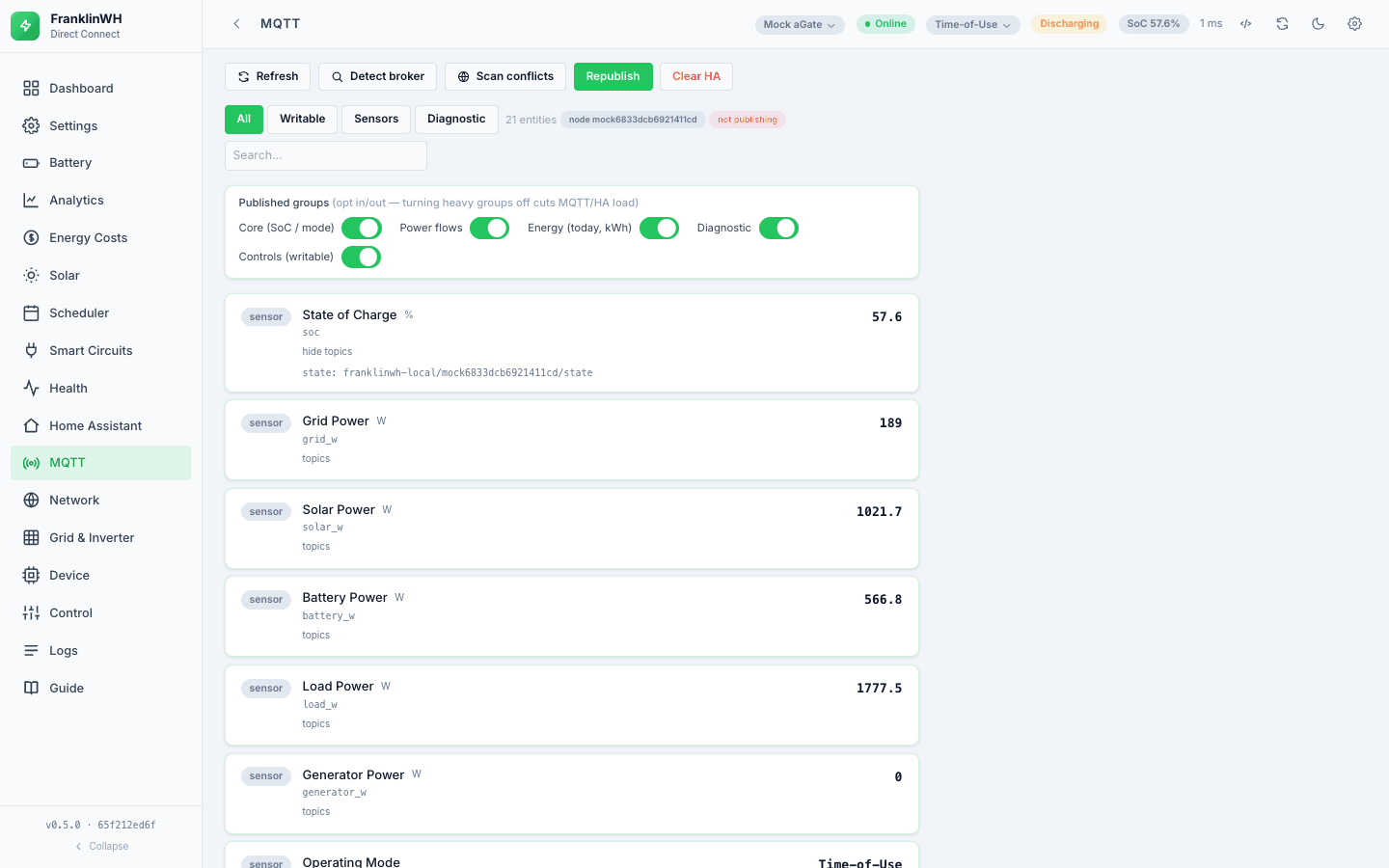Toggle the Diagnostic group switch

[779, 229]
